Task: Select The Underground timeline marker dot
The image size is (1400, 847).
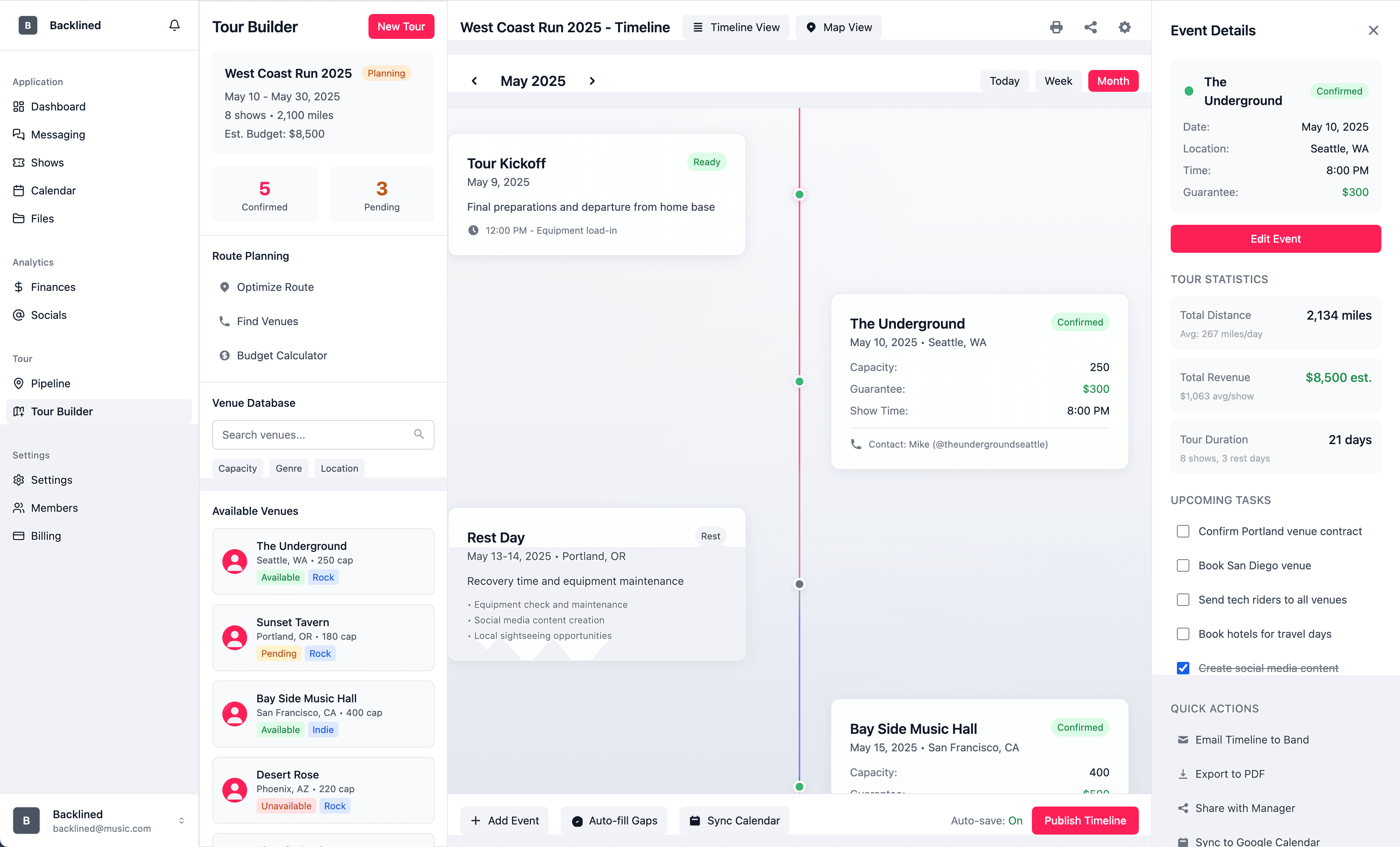Action: (x=799, y=381)
